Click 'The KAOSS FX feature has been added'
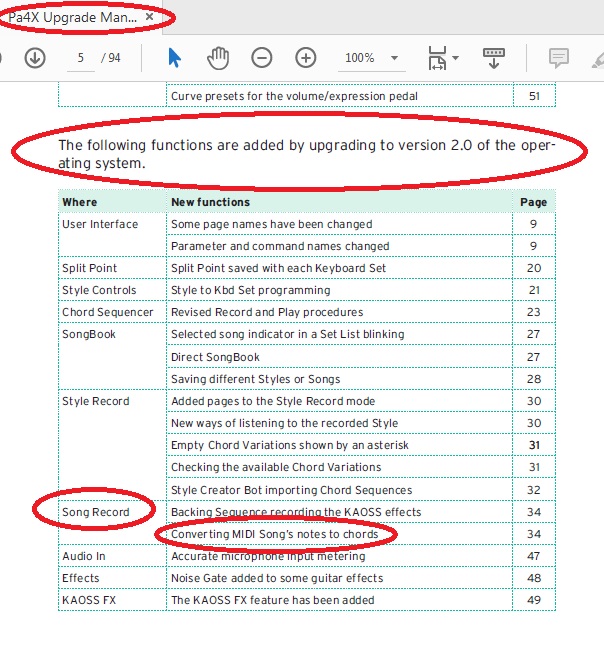Viewport: 604px width, 668px height. (273, 600)
